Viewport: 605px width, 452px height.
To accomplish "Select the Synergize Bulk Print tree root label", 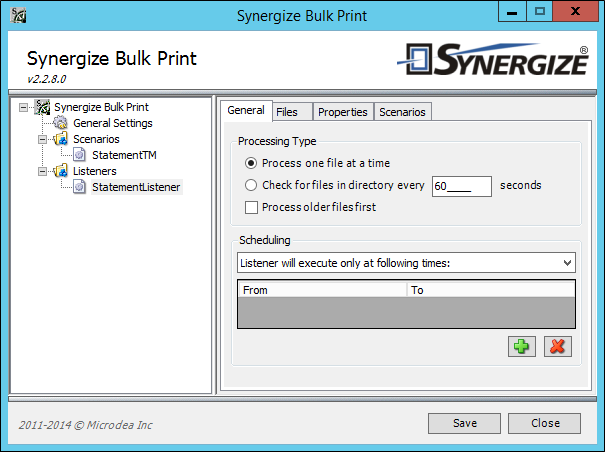I will [x=101, y=107].
